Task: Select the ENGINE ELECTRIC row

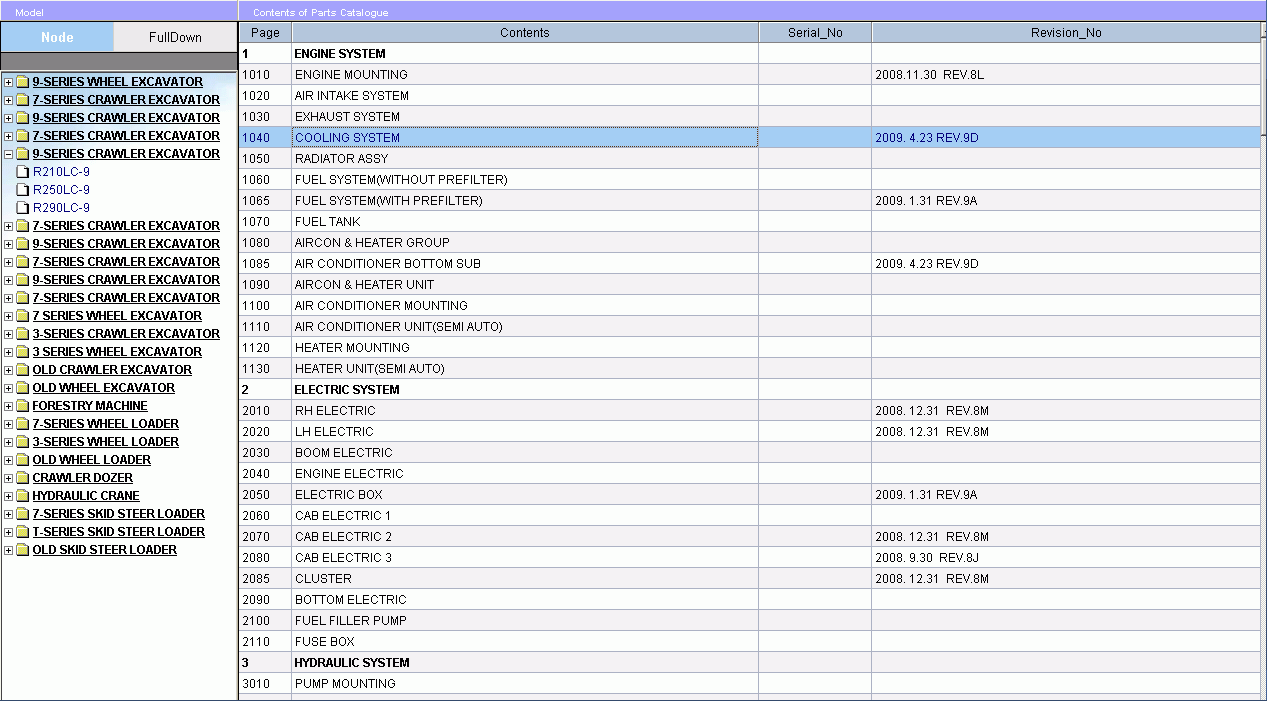Action: pos(750,474)
